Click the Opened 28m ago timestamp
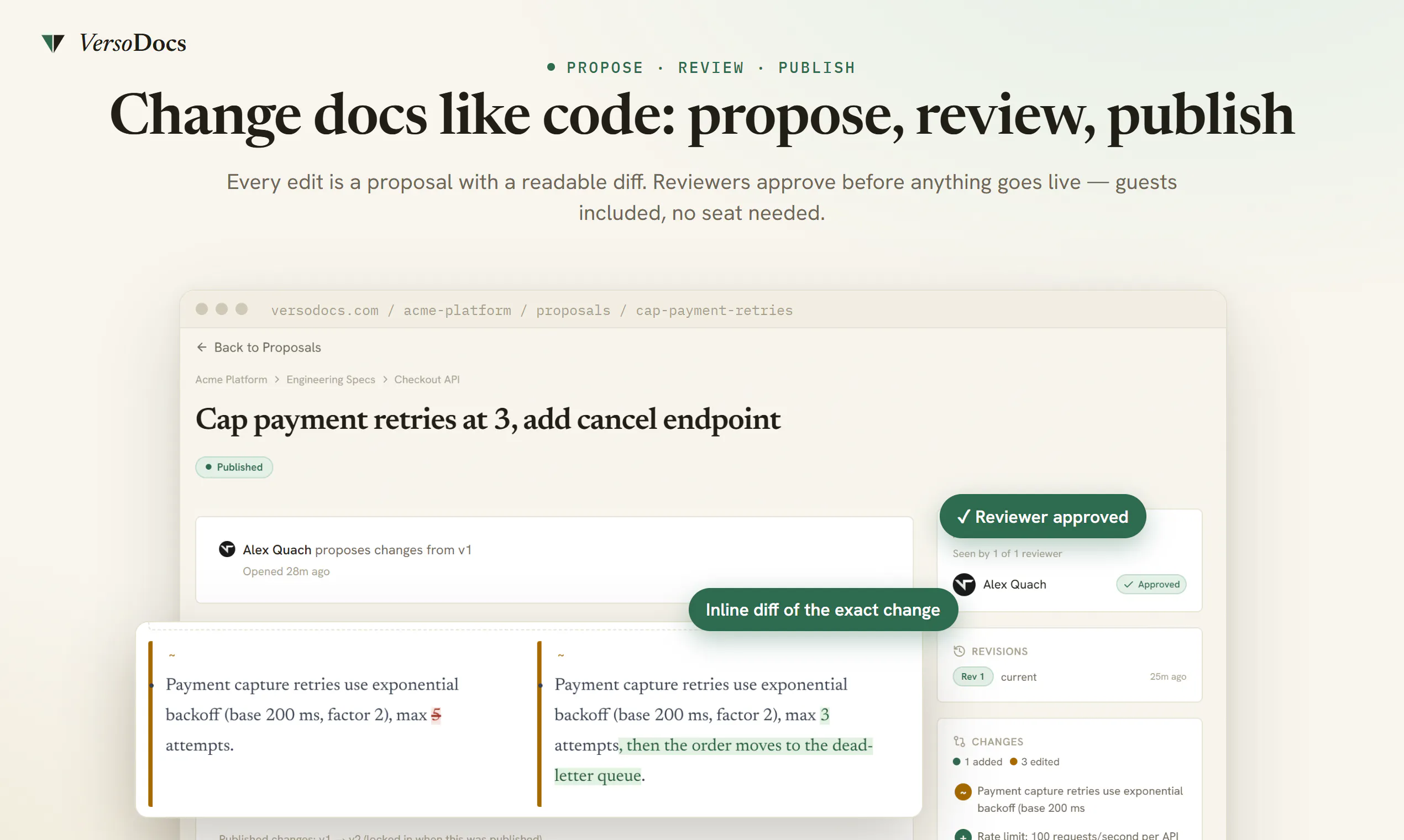 coord(286,571)
